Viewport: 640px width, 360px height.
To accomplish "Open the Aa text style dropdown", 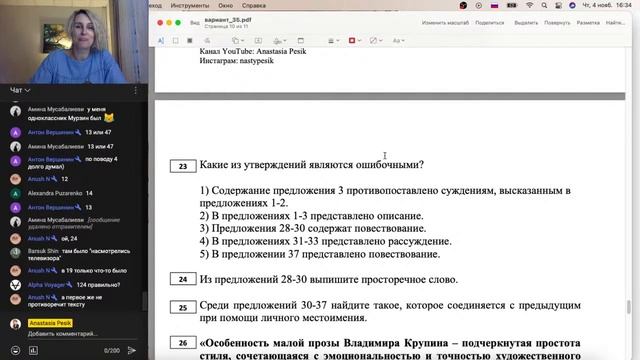I will [398, 40].
